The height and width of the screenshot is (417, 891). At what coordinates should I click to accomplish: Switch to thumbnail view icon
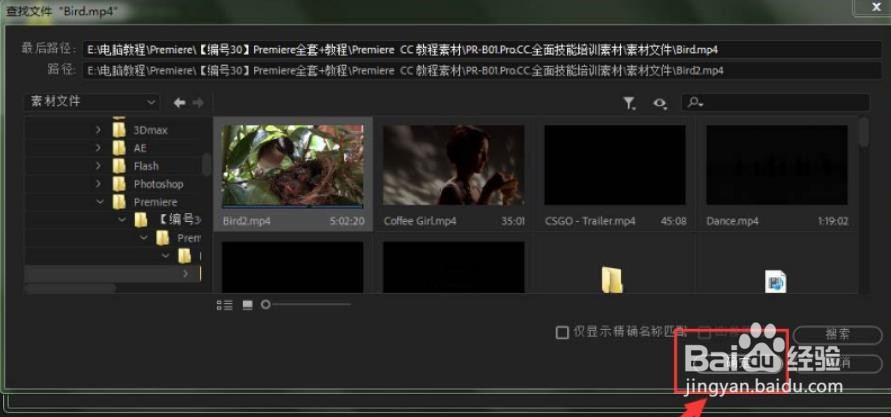pos(247,305)
